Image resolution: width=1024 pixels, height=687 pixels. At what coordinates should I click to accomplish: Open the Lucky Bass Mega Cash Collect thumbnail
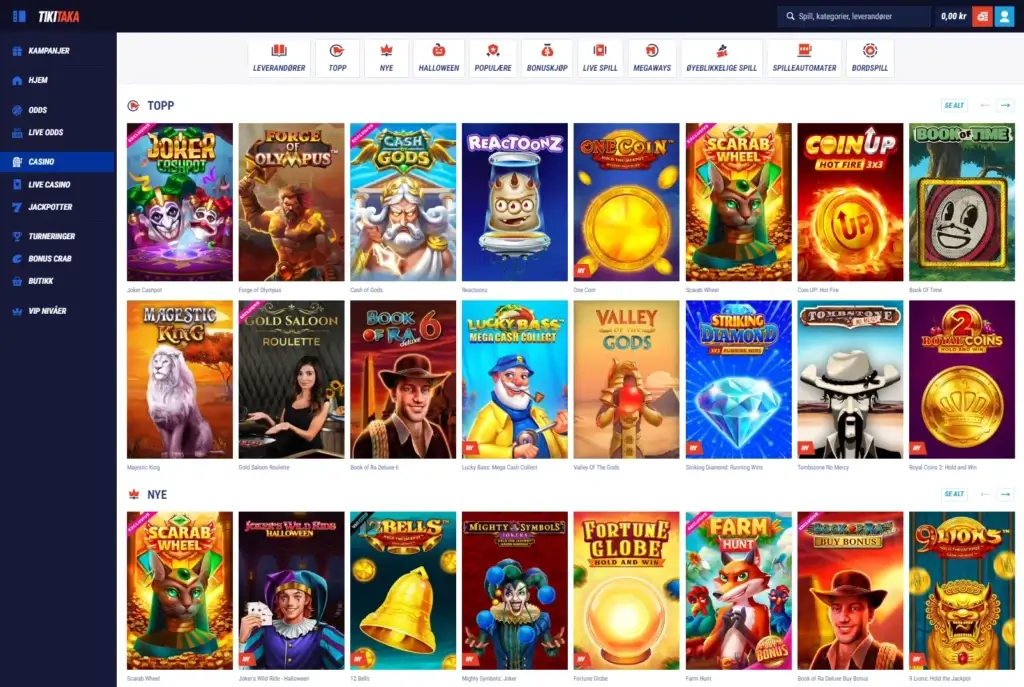(x=515, y=379)
